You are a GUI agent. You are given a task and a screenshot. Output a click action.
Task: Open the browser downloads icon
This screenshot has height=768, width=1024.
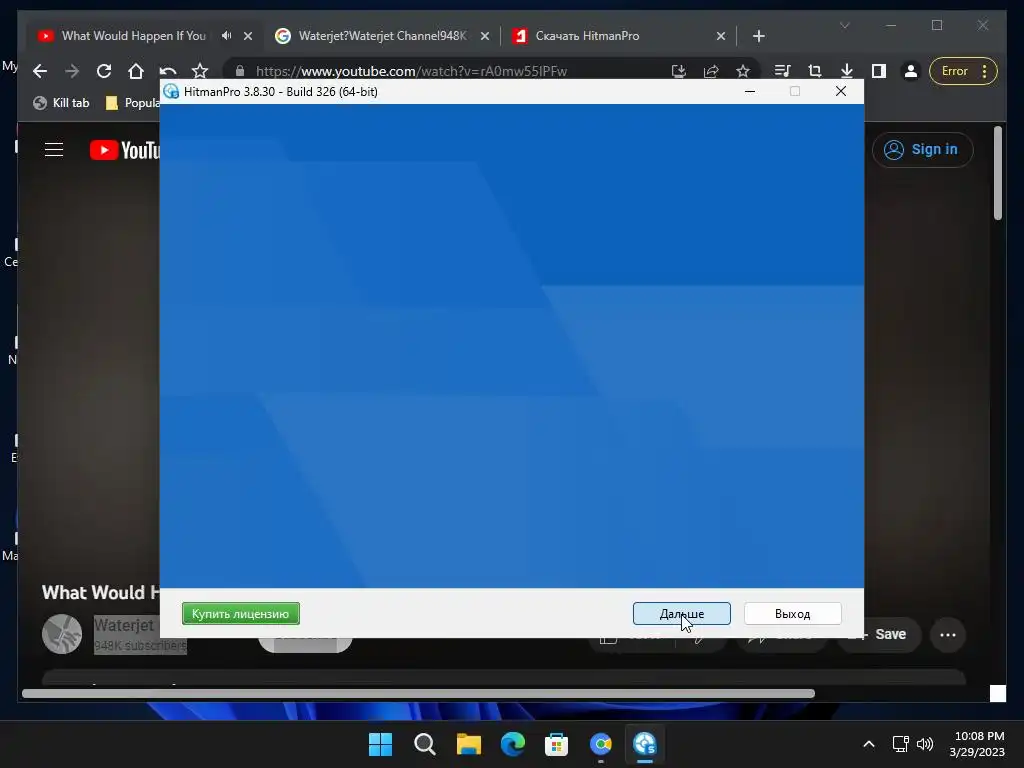point(846,71)
